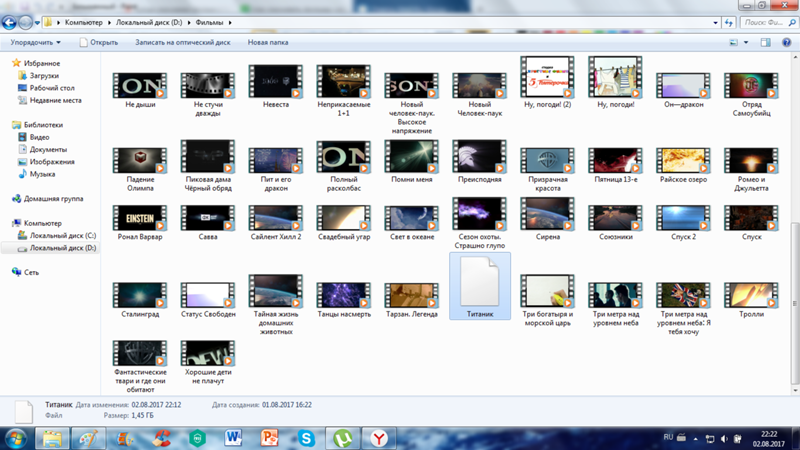800x450 pixels.
Task: Expand the chevron after Фильмы in address bar
Action: click(x=230, y=22)
